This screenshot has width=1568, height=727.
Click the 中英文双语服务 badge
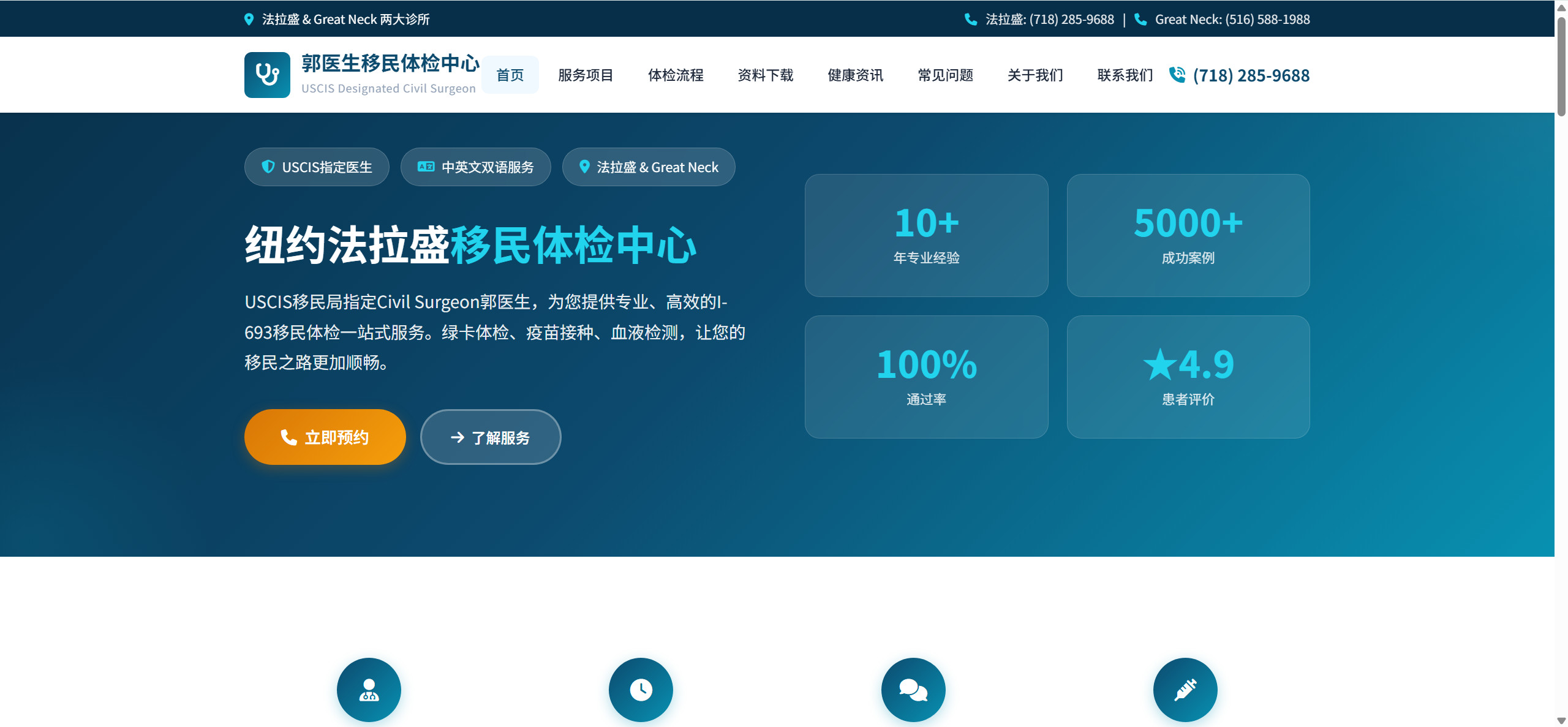476,167
